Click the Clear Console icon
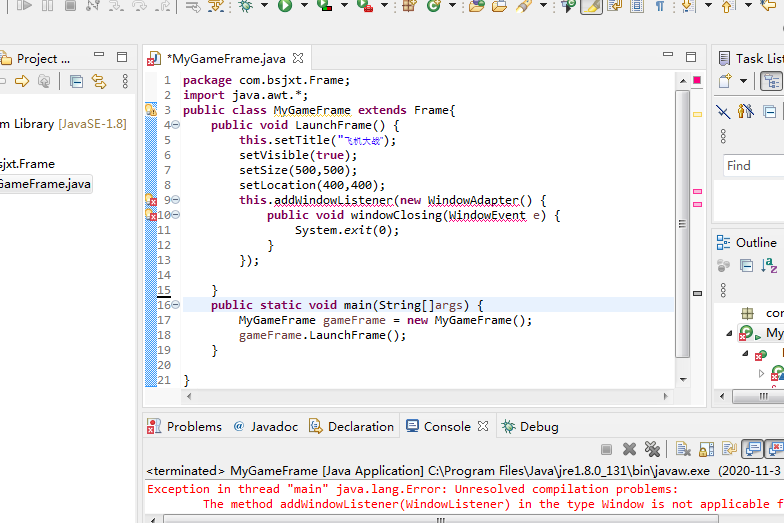 pos(683,450)
